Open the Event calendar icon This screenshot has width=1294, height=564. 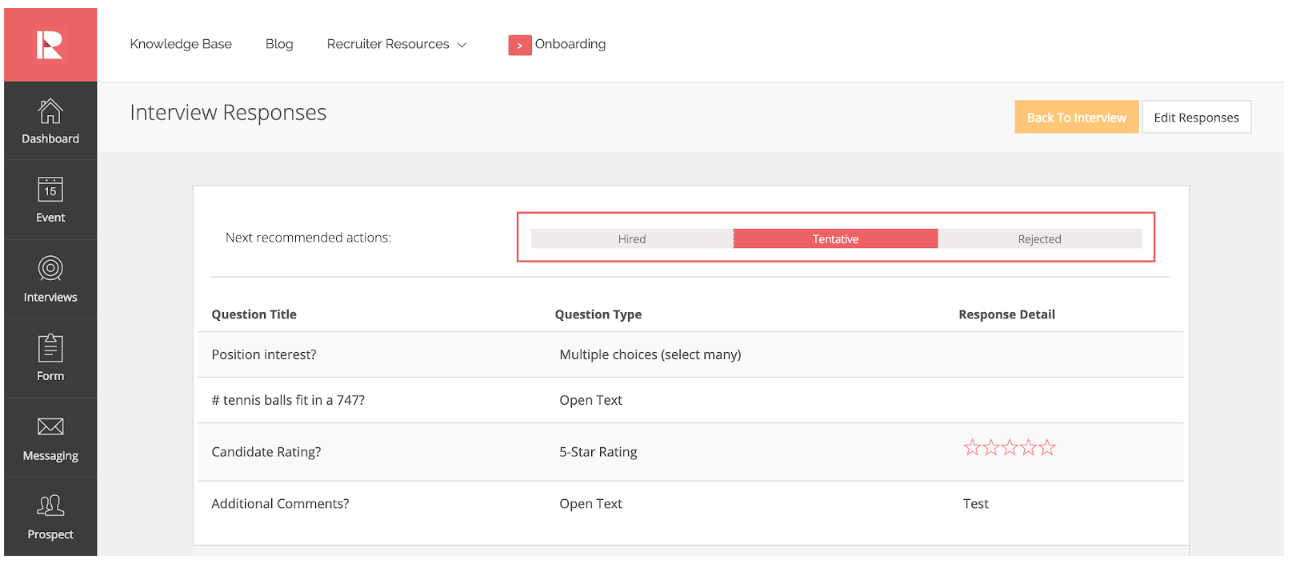pos(50,189)
